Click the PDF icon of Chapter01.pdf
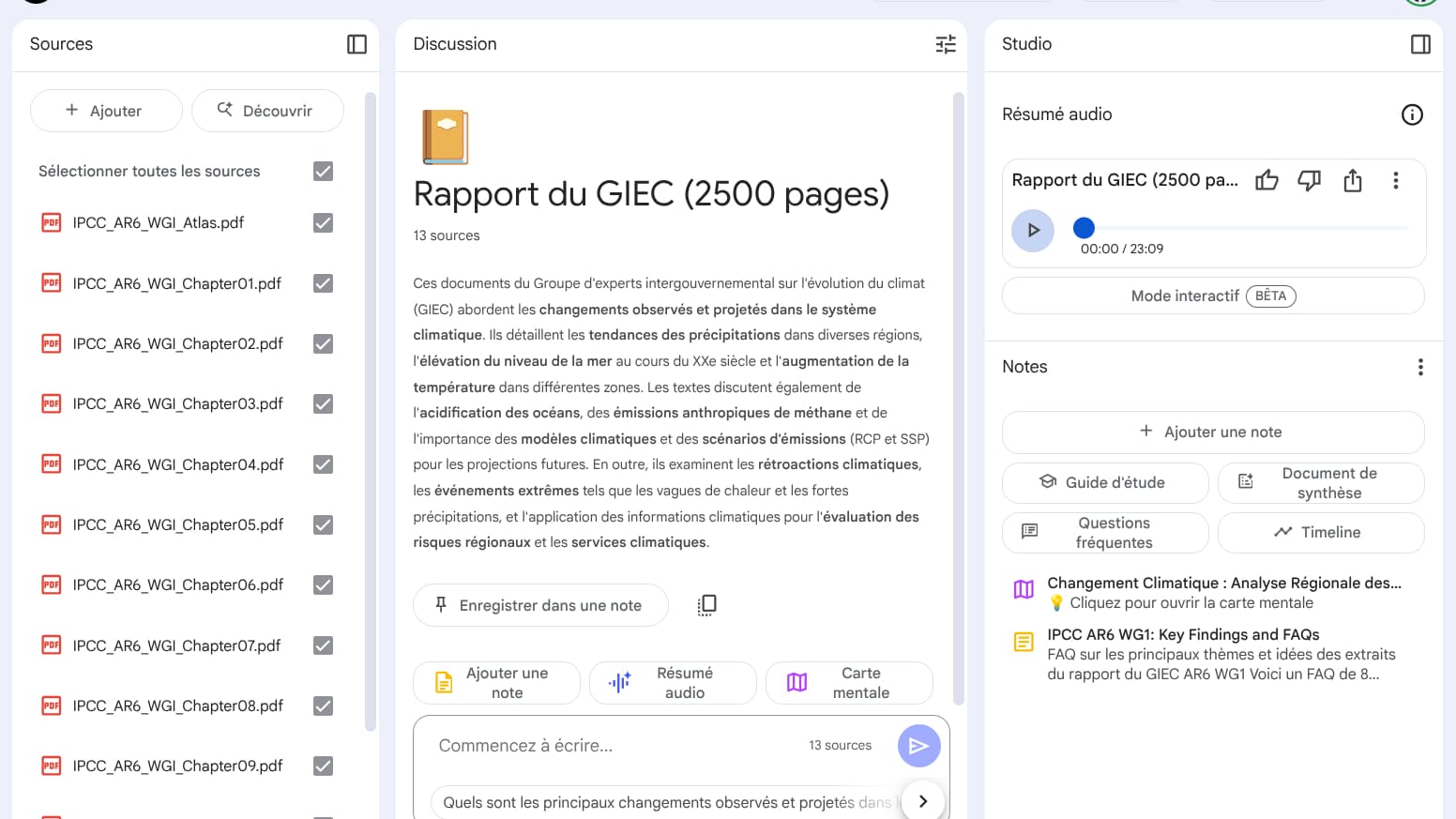 (52, 283)
